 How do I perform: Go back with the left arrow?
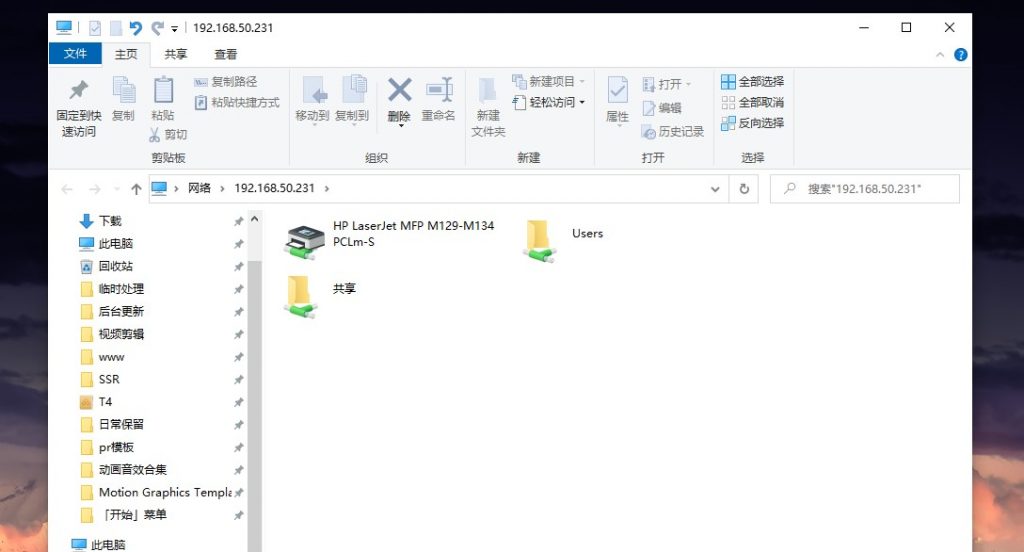point(67,189)
